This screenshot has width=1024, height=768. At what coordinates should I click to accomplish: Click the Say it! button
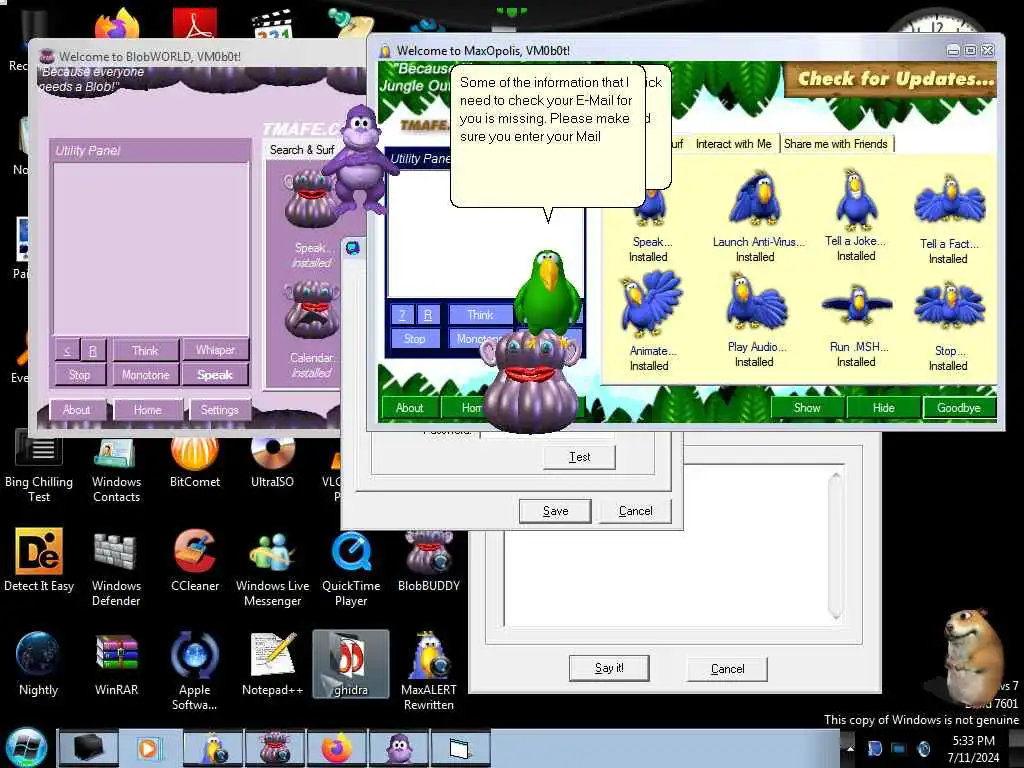609,668
